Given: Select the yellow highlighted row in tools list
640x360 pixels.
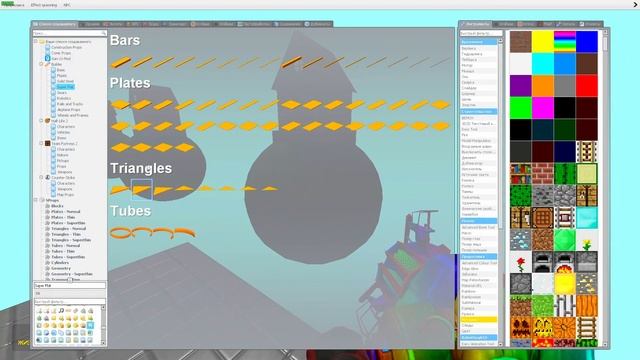Looking at the screenshot, I should [x=478, y=319].
